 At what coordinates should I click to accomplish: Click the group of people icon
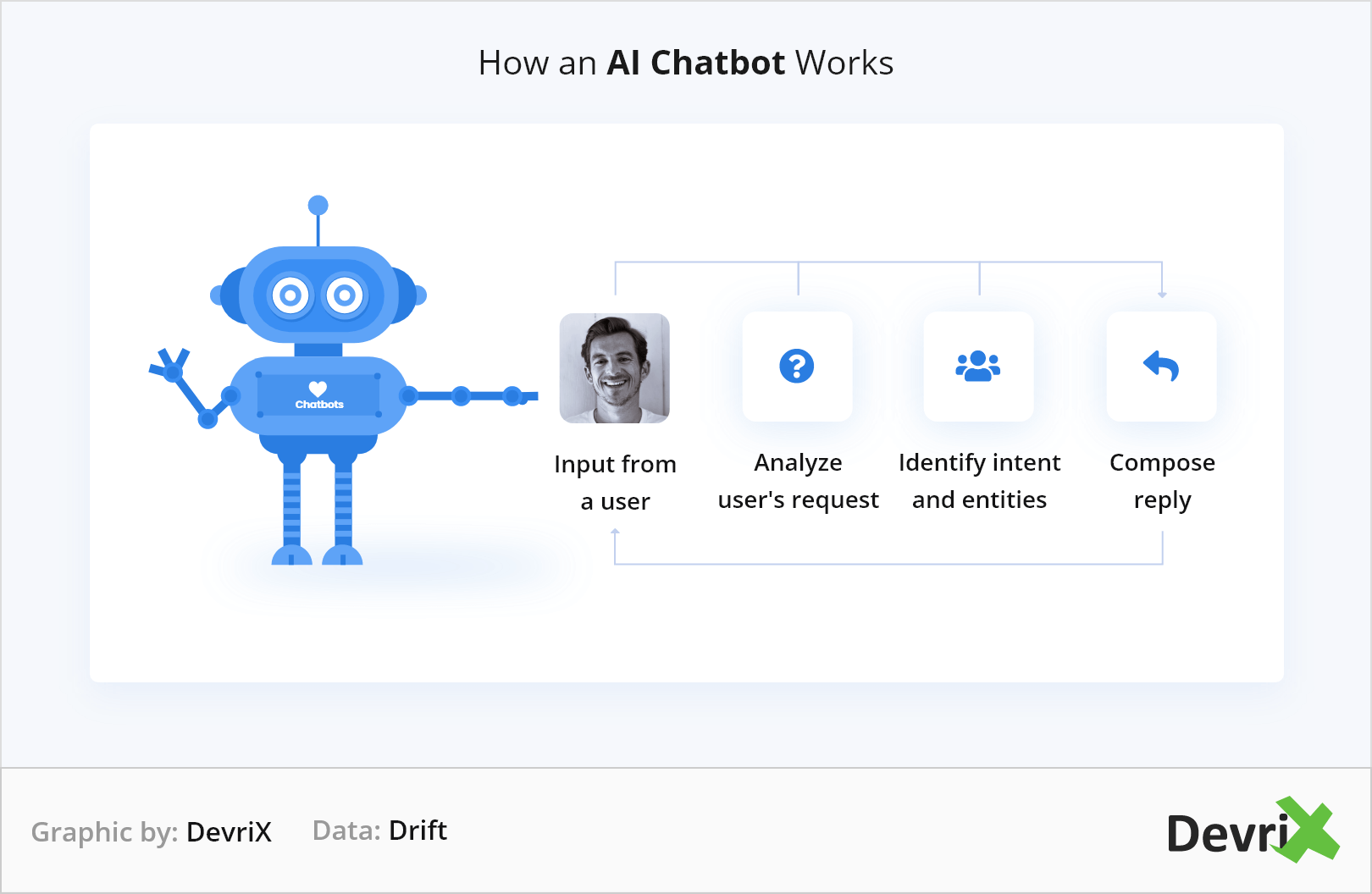(x=978, y=366)
